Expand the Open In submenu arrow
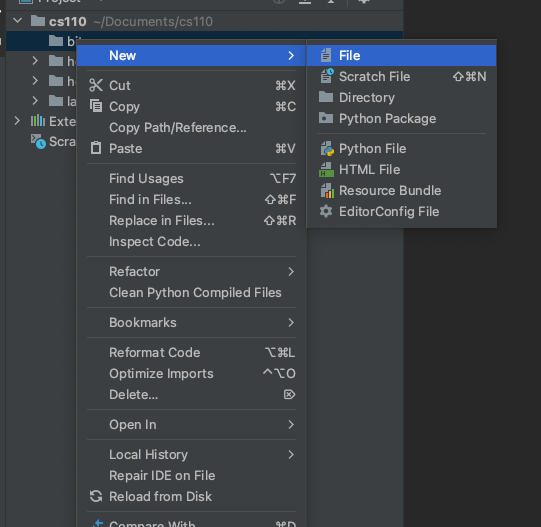The height and width of the screenshot is (527, 541). (291, 424)
